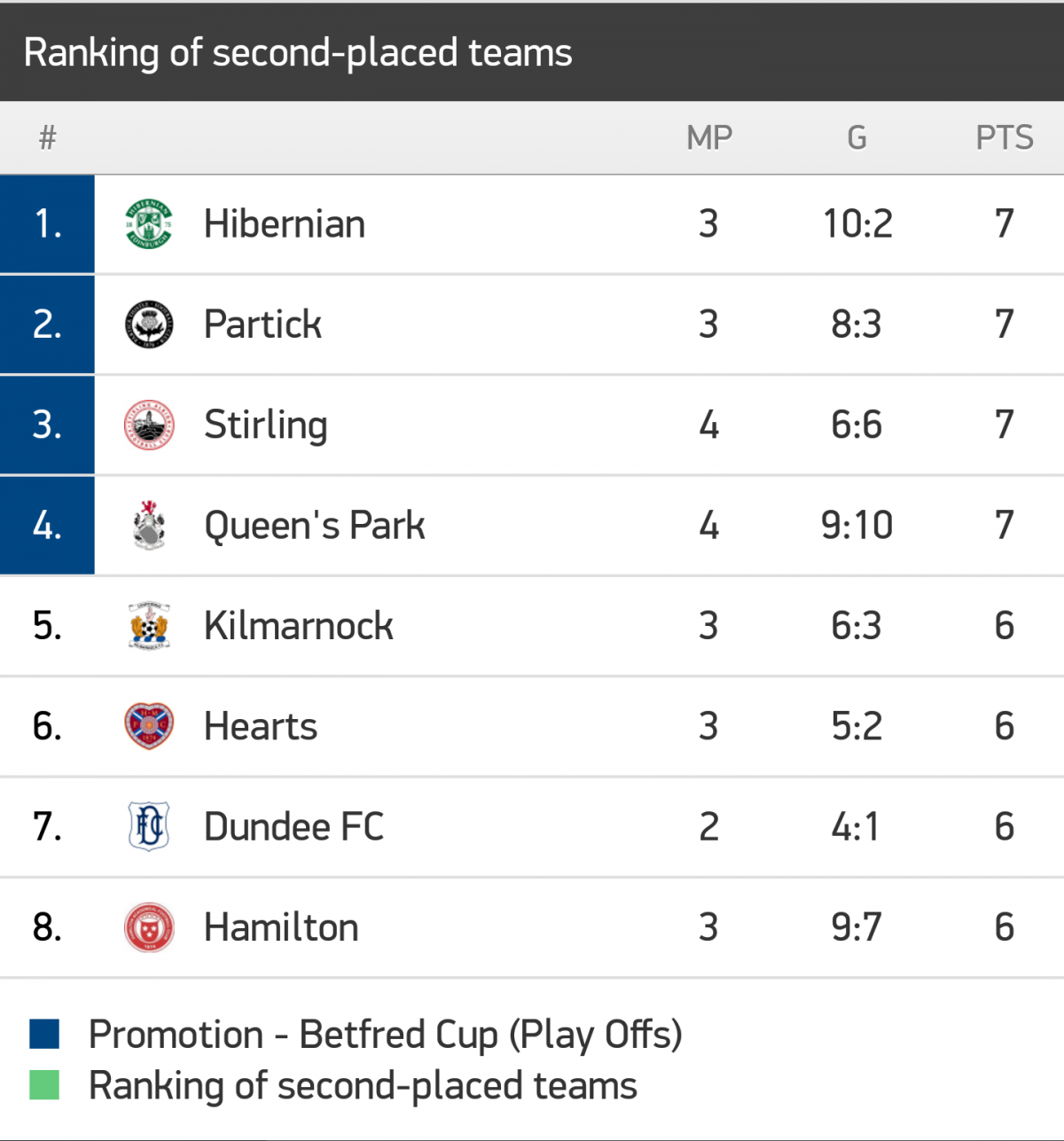The image size is (1064, 1141).
Task: Click the MP column header
Action: click(709, 138)
